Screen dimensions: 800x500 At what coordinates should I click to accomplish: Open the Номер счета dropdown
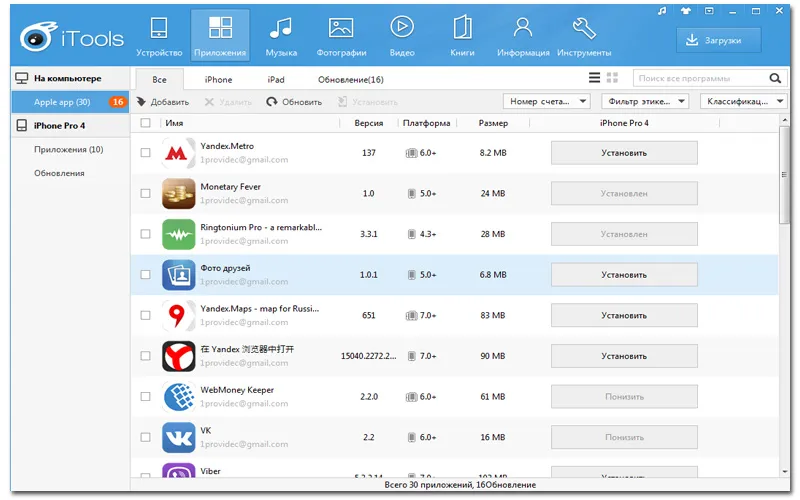point(546,102)
